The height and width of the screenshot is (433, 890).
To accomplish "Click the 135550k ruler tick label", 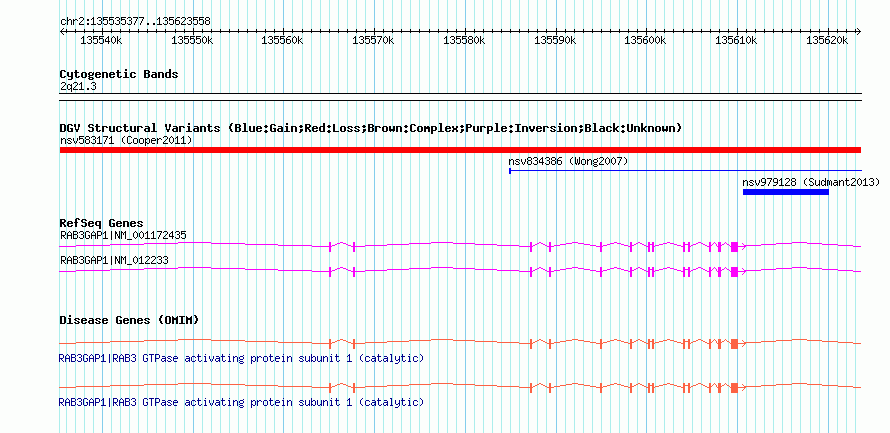I will [192, 40].
